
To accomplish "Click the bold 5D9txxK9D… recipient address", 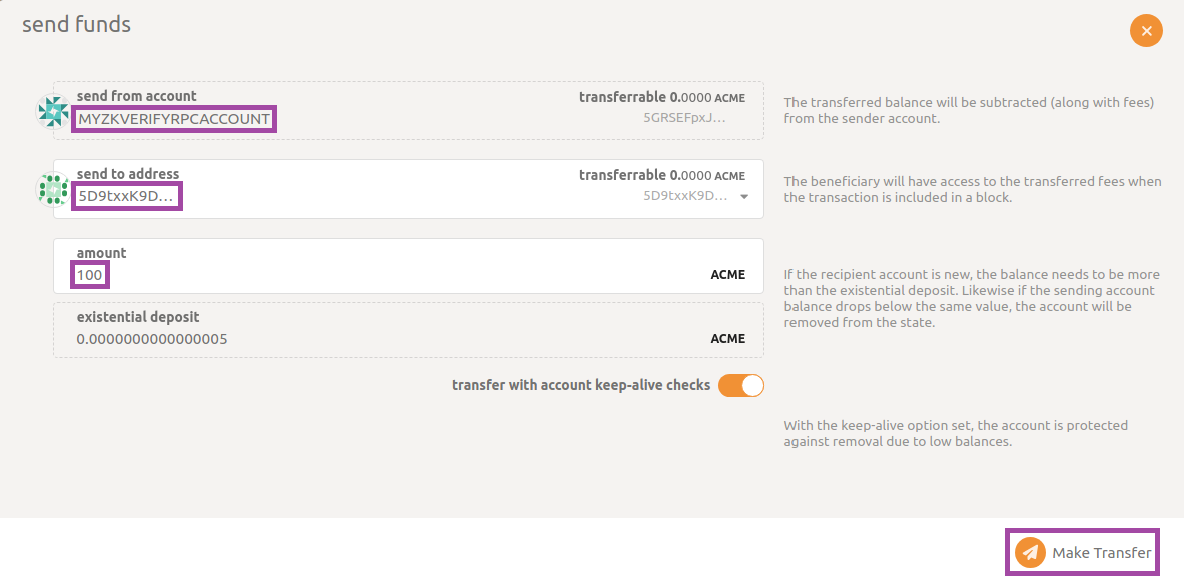I will click(126, 196).
